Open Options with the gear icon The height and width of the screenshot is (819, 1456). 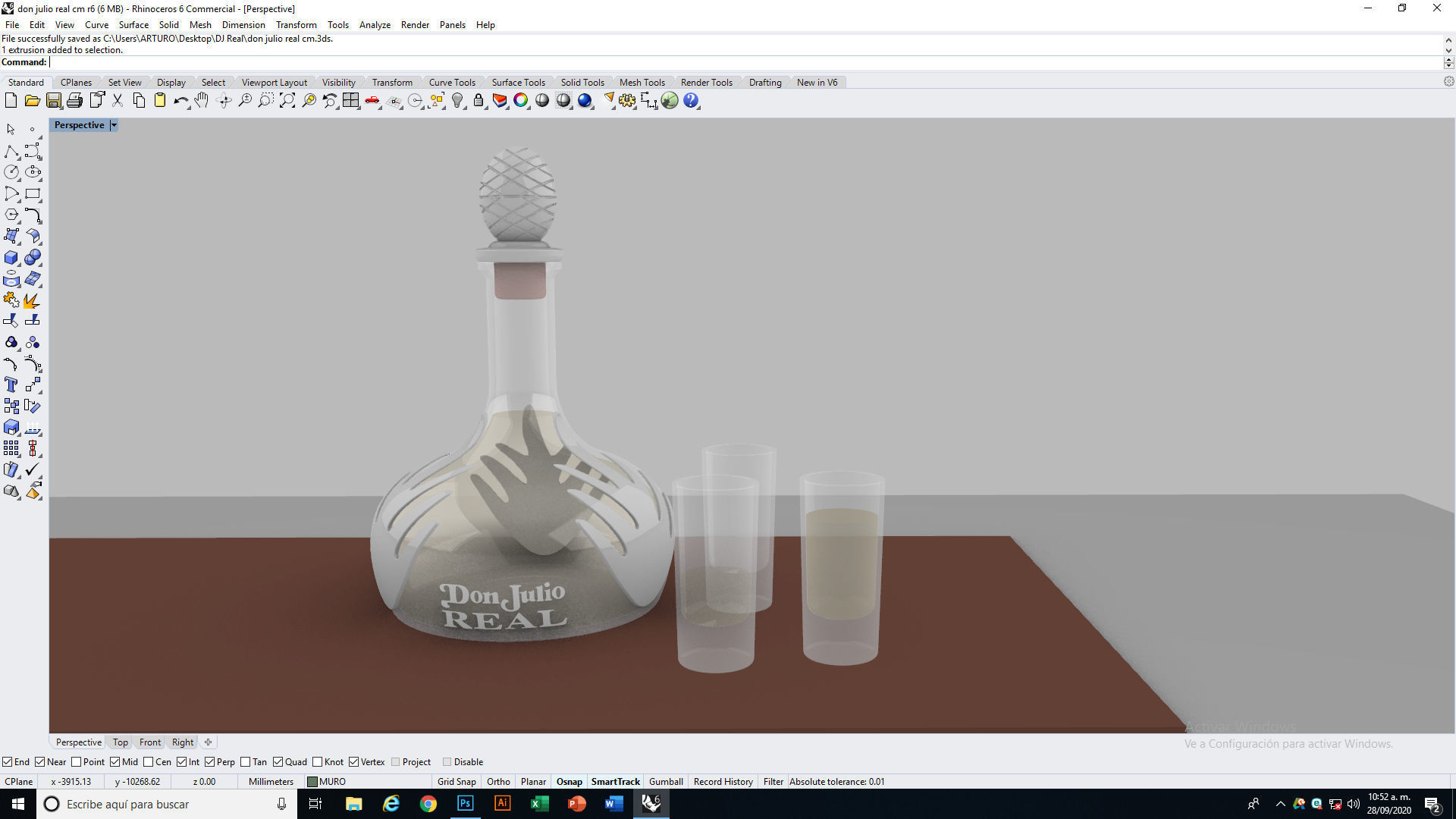[x=627, y=100]
